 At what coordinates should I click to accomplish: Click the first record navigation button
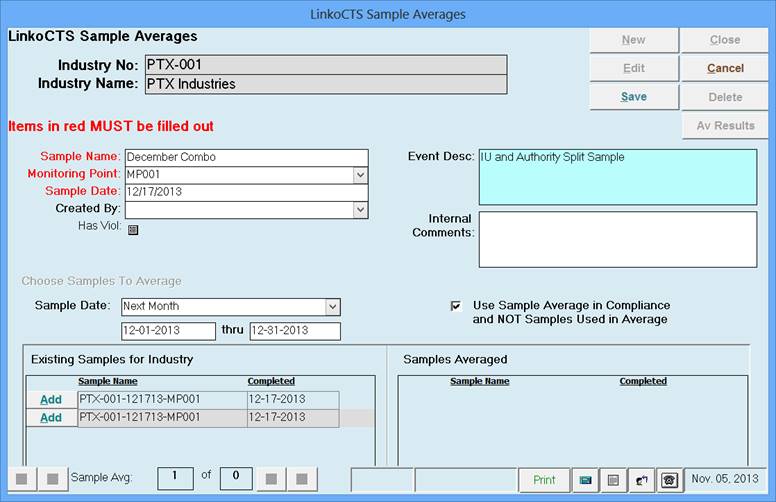click(22, 479)
